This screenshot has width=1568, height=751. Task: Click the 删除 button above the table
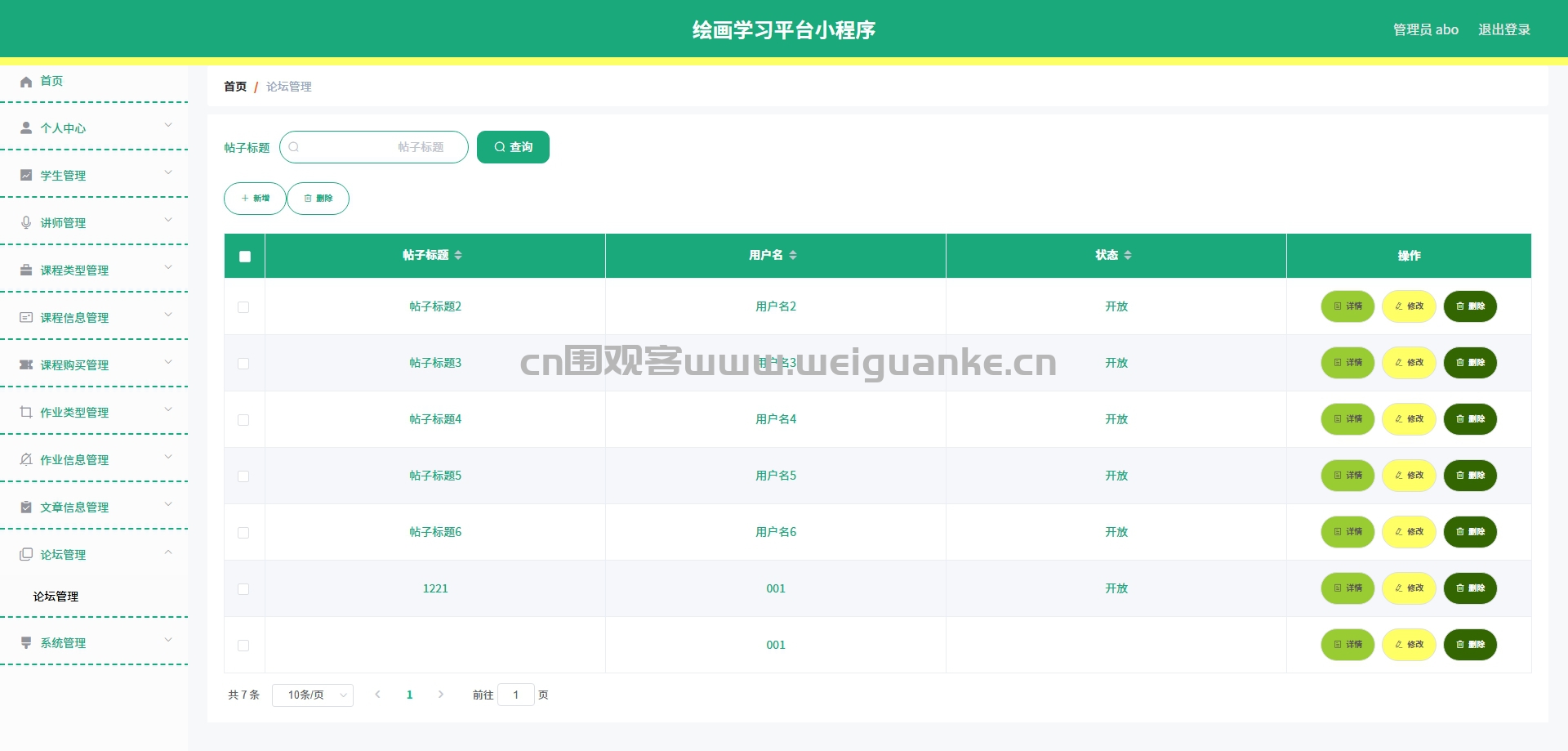(318, 199)
